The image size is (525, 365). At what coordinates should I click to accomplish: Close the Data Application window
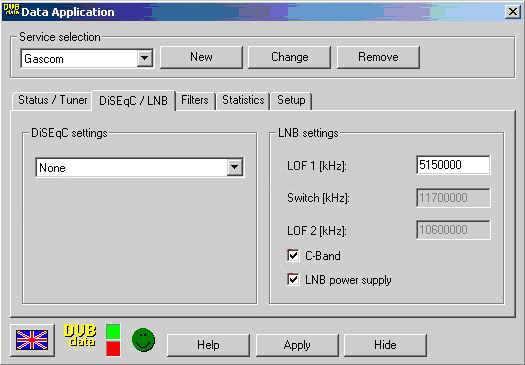point(513,12)
